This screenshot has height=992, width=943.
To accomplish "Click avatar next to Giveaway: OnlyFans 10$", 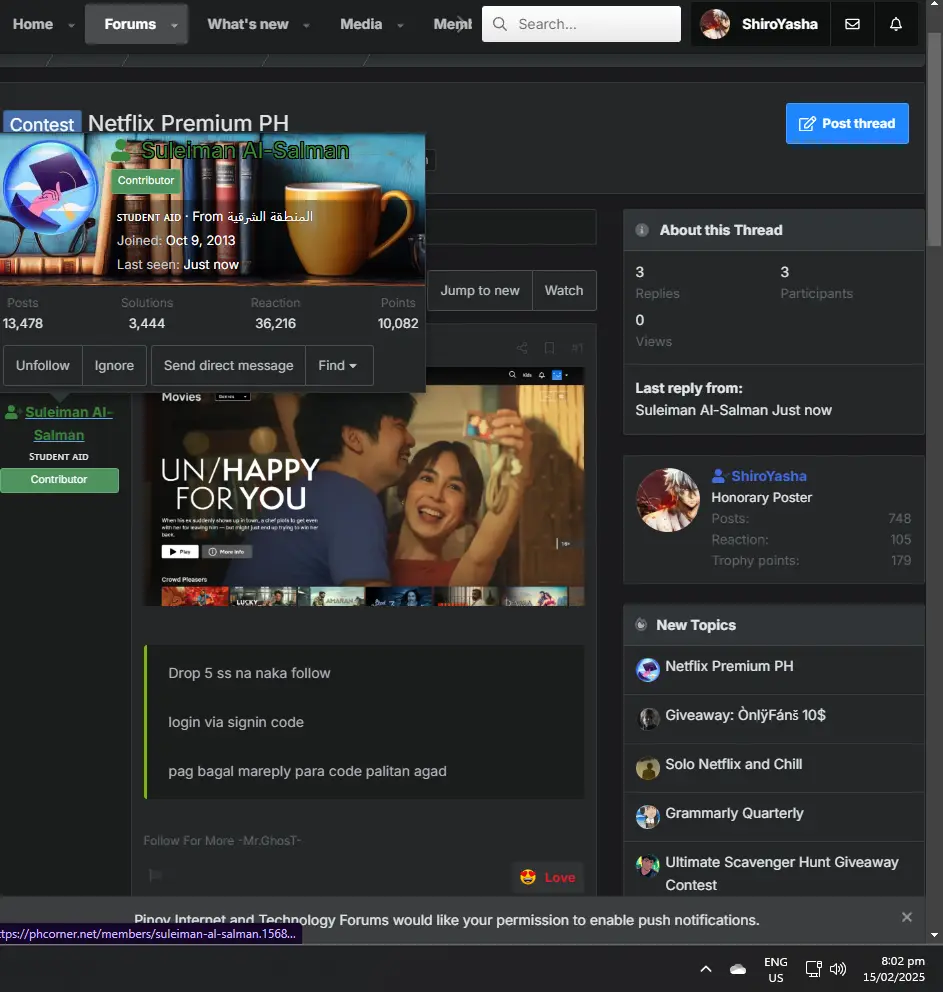I will click(x=648, y=719).
